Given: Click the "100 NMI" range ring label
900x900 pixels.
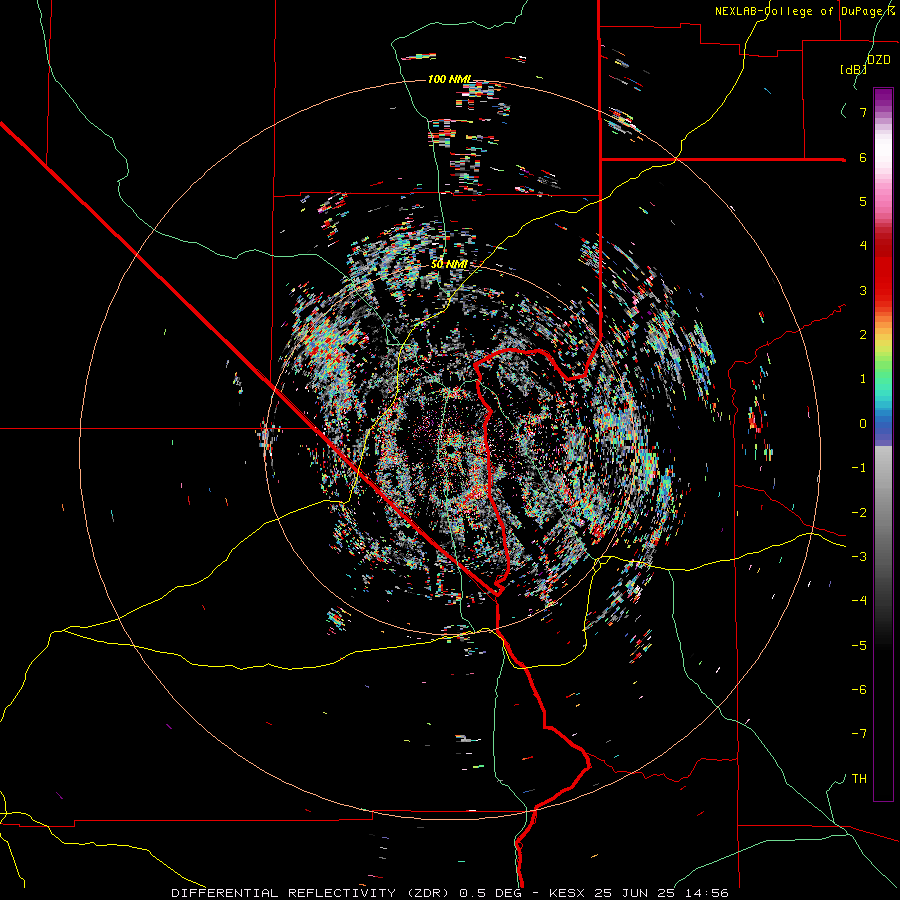Looking at the screenshot, I should click(x=450, y=79).
